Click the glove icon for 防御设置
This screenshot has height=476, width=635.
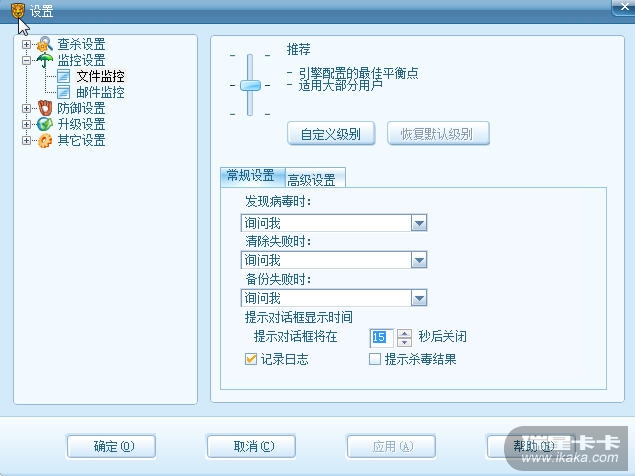(x=45, y=108)
